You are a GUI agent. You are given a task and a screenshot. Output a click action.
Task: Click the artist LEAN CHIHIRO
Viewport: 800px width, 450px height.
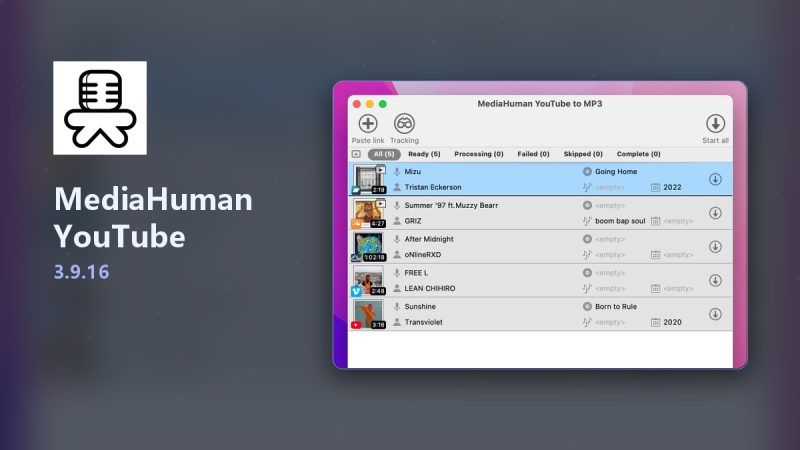click(430, 288)
